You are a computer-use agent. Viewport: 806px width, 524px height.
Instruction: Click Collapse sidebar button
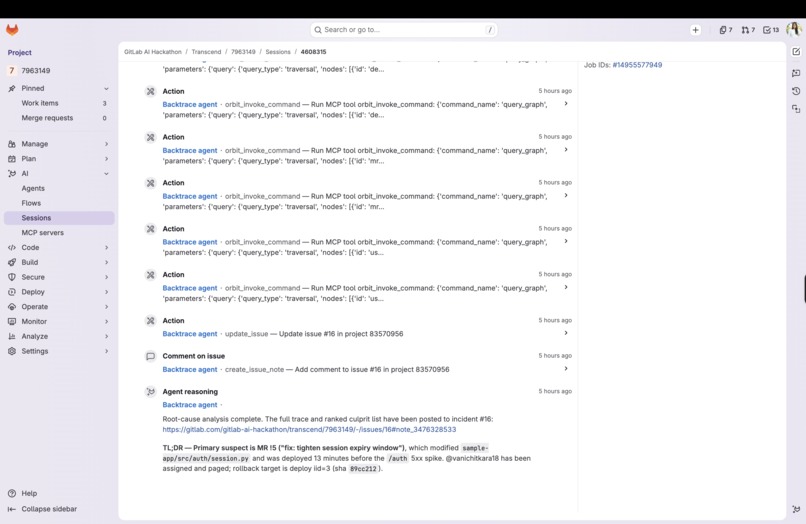pos(43,509)
